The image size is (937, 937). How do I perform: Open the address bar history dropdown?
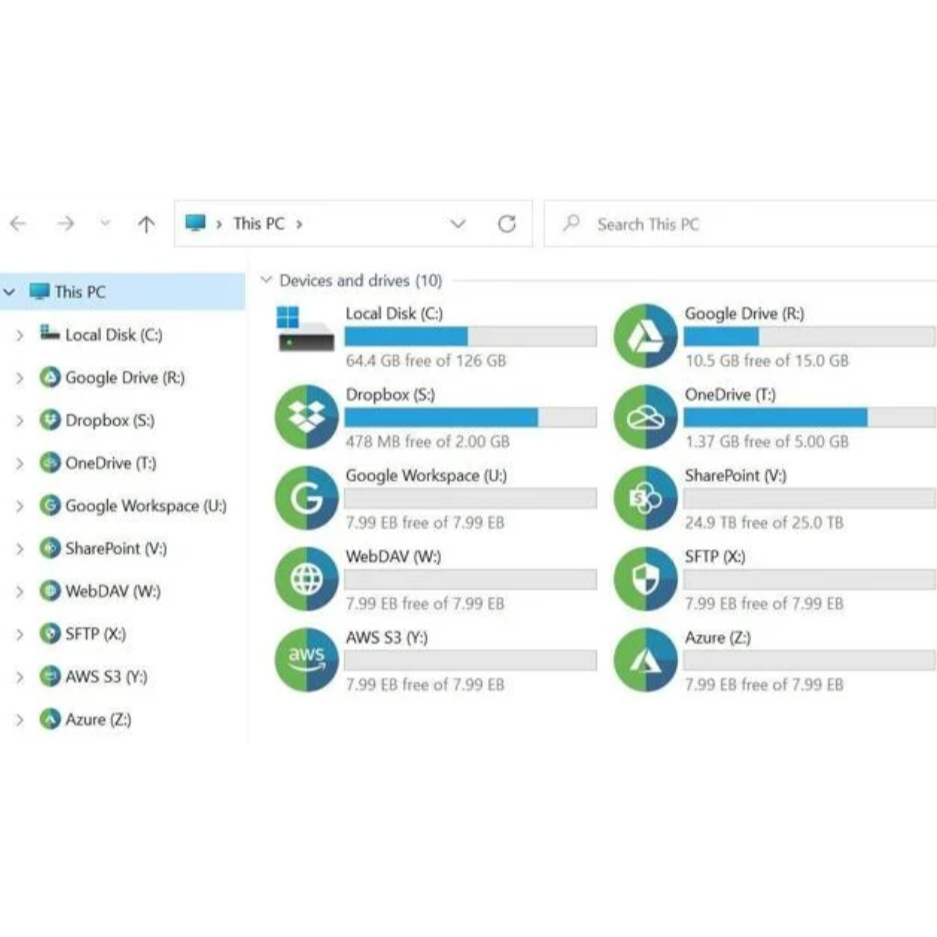click(x=458, y=224)
